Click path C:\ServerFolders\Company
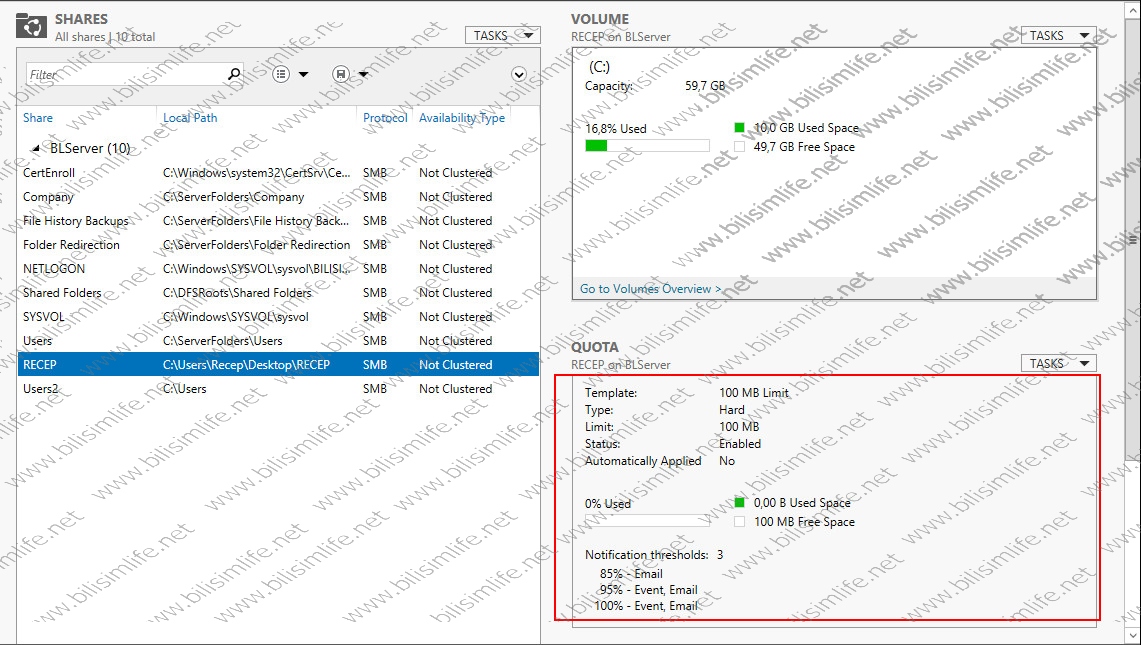This screenshot has height=645, width=1141. (x=234, y=197)
